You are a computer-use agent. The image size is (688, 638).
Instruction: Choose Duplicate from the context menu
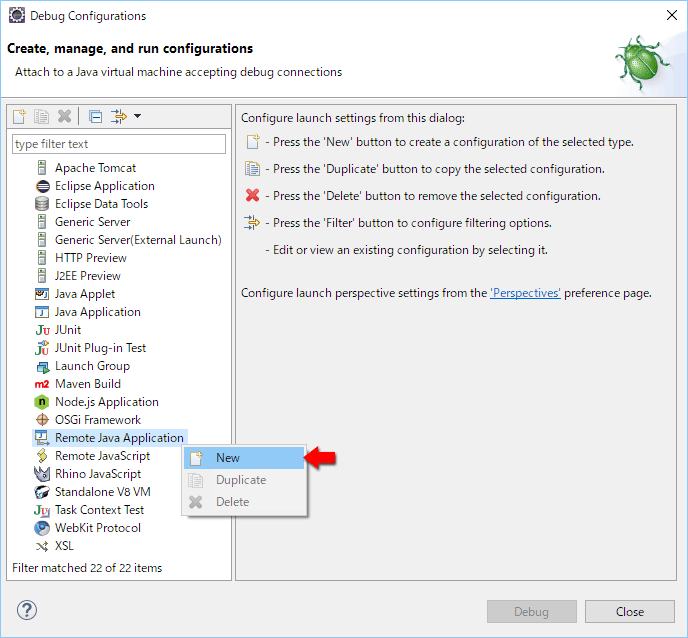pyautogui.click(x=244, y=480)
